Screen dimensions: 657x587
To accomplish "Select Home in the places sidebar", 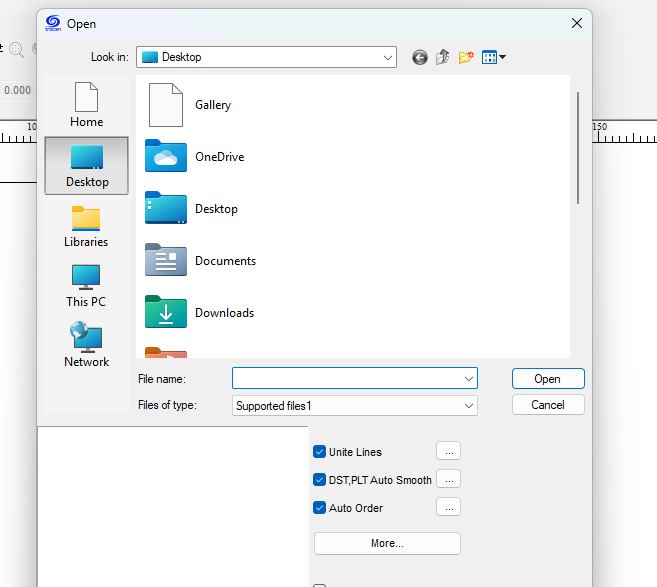I will coord(86,105).
